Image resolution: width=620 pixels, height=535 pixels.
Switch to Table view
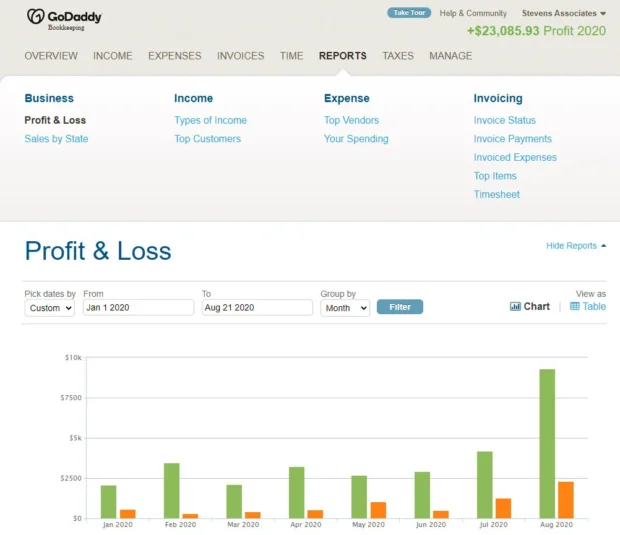coord(588,306)
